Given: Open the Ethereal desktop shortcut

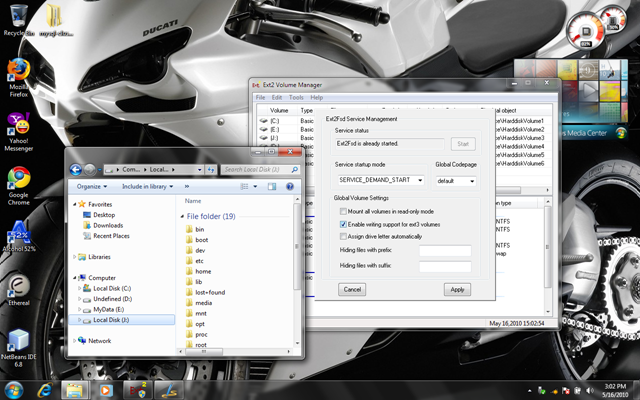Looking at the screenshot, I should 19,291.
